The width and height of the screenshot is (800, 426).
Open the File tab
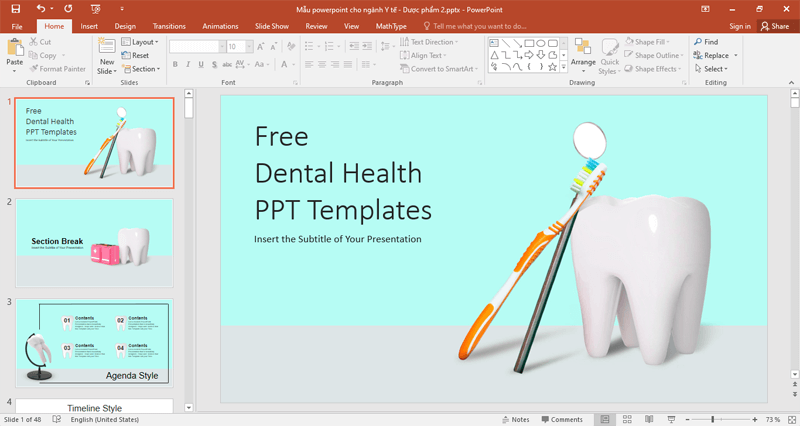click(x=17, y=26)
